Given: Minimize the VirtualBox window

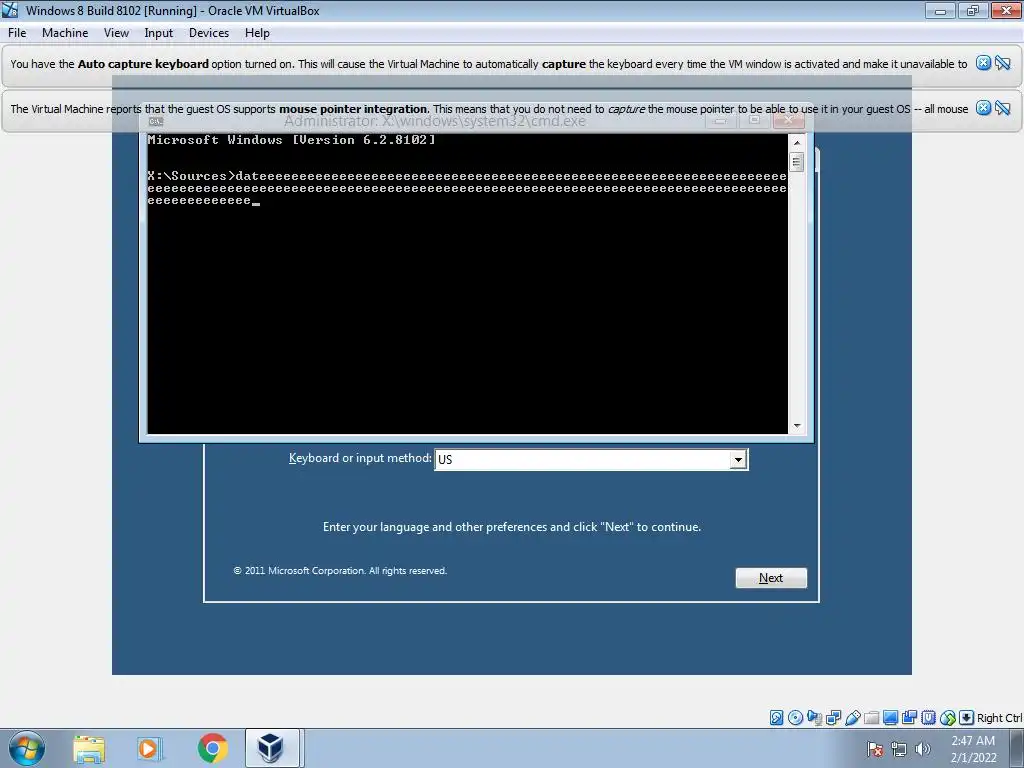Looking at the screenshot, I should 940,10.
